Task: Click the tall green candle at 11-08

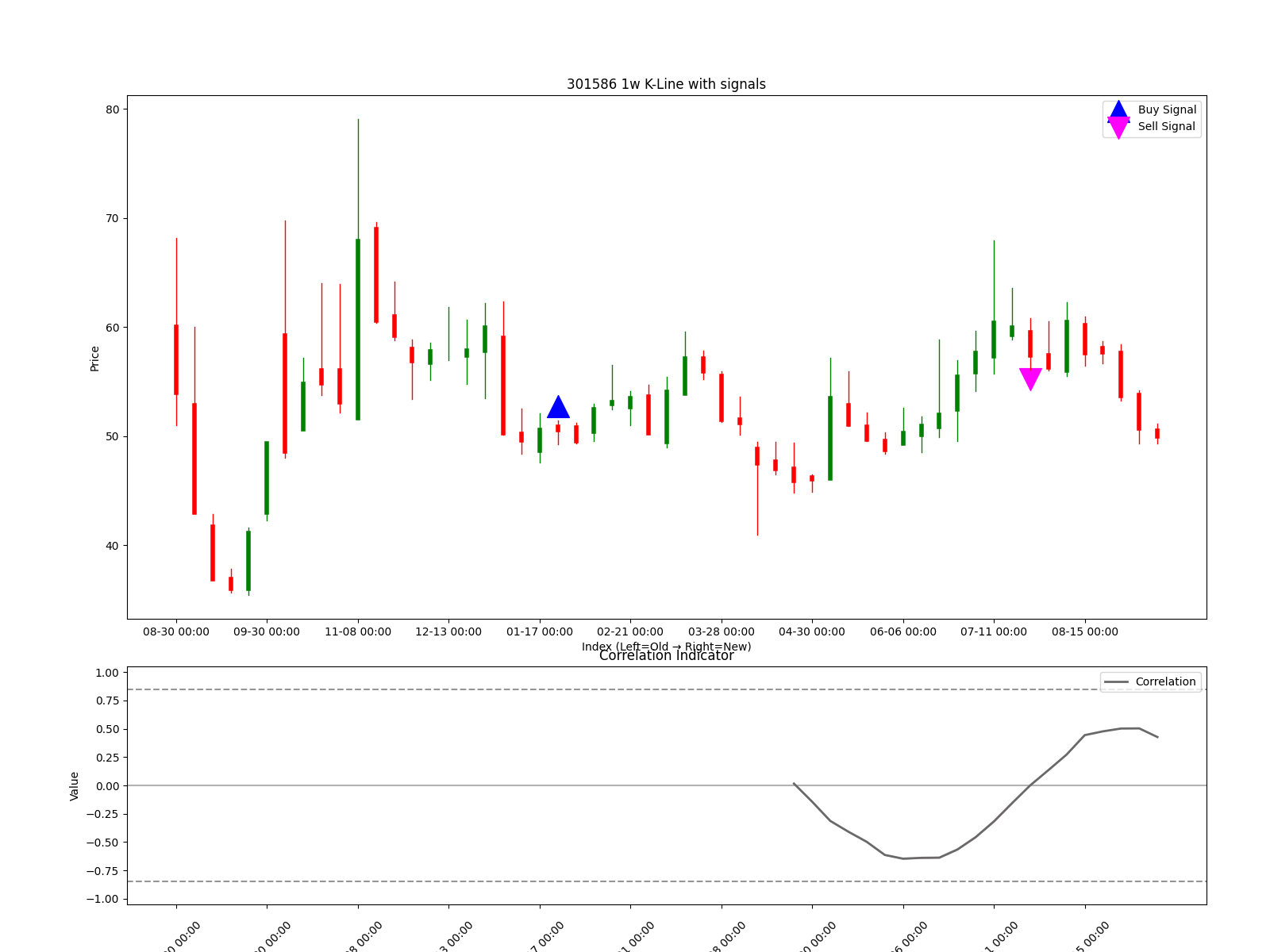Action: click(x=358, y=329)
